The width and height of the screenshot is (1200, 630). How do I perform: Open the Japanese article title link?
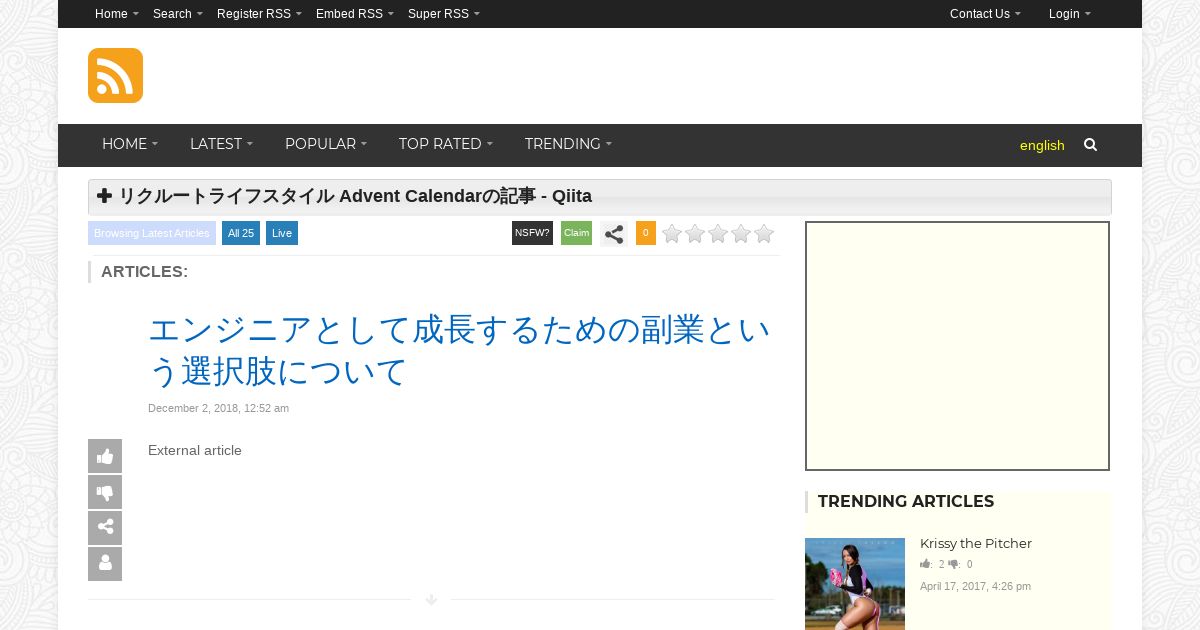[x=460, y=350]
